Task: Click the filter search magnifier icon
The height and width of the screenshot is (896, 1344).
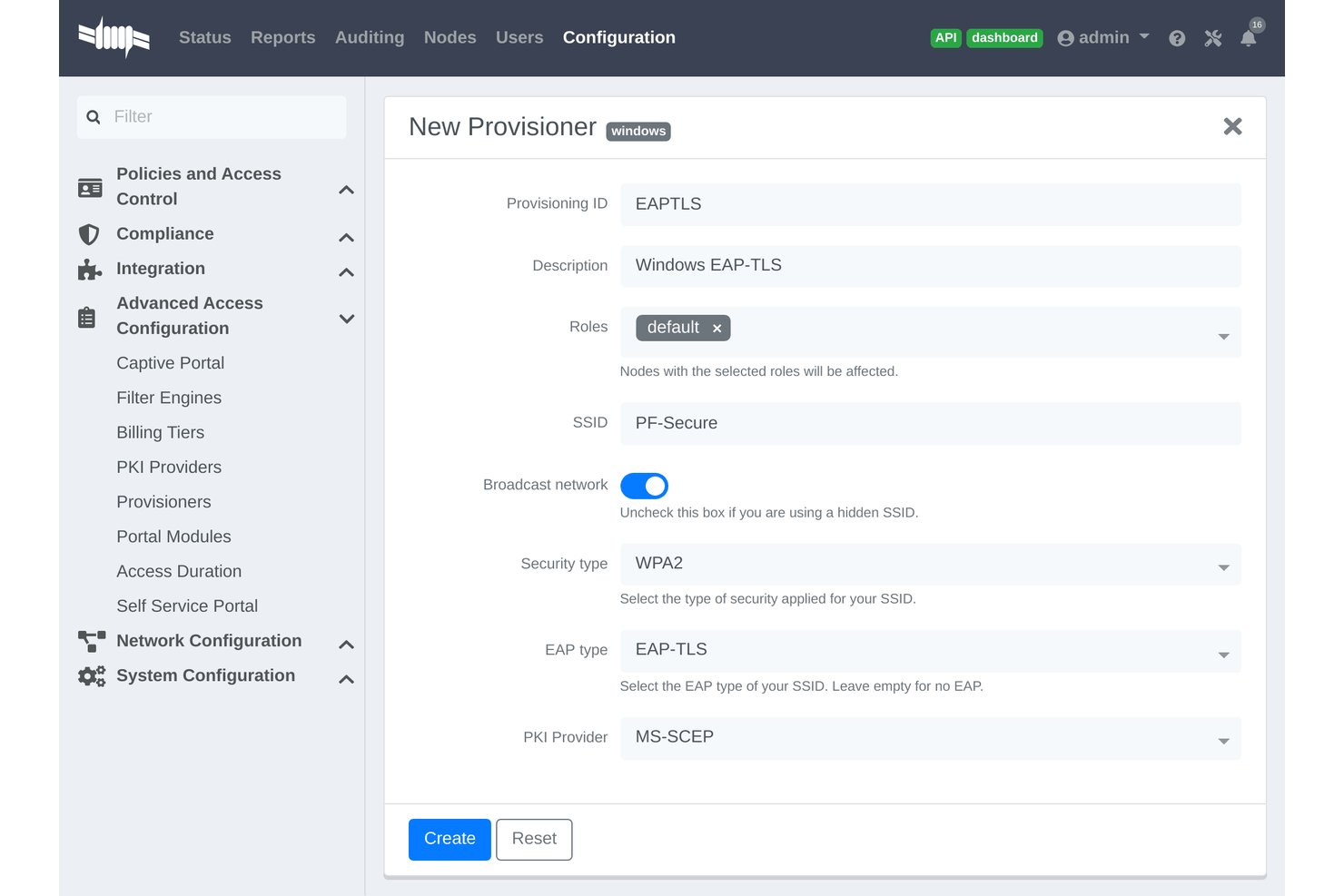Action: click(x=94, y=117)
